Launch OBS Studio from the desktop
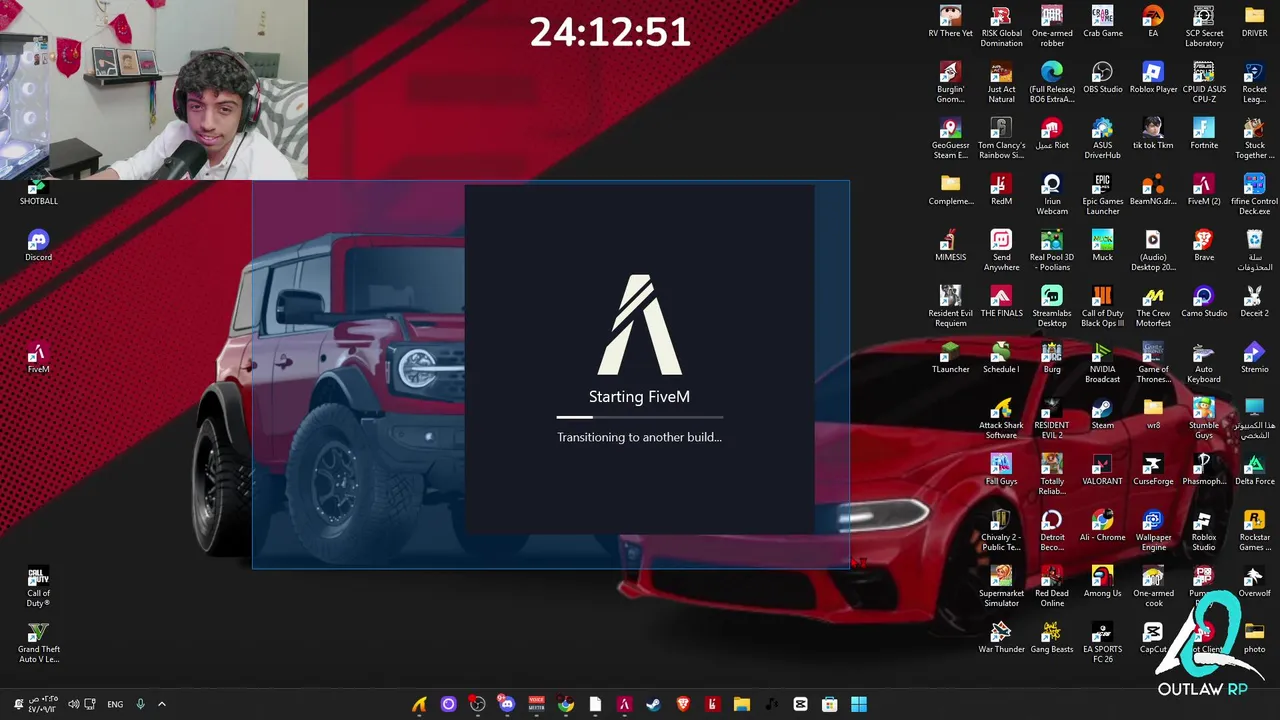Screen dimensions: 1280x720 (1102, 78)
